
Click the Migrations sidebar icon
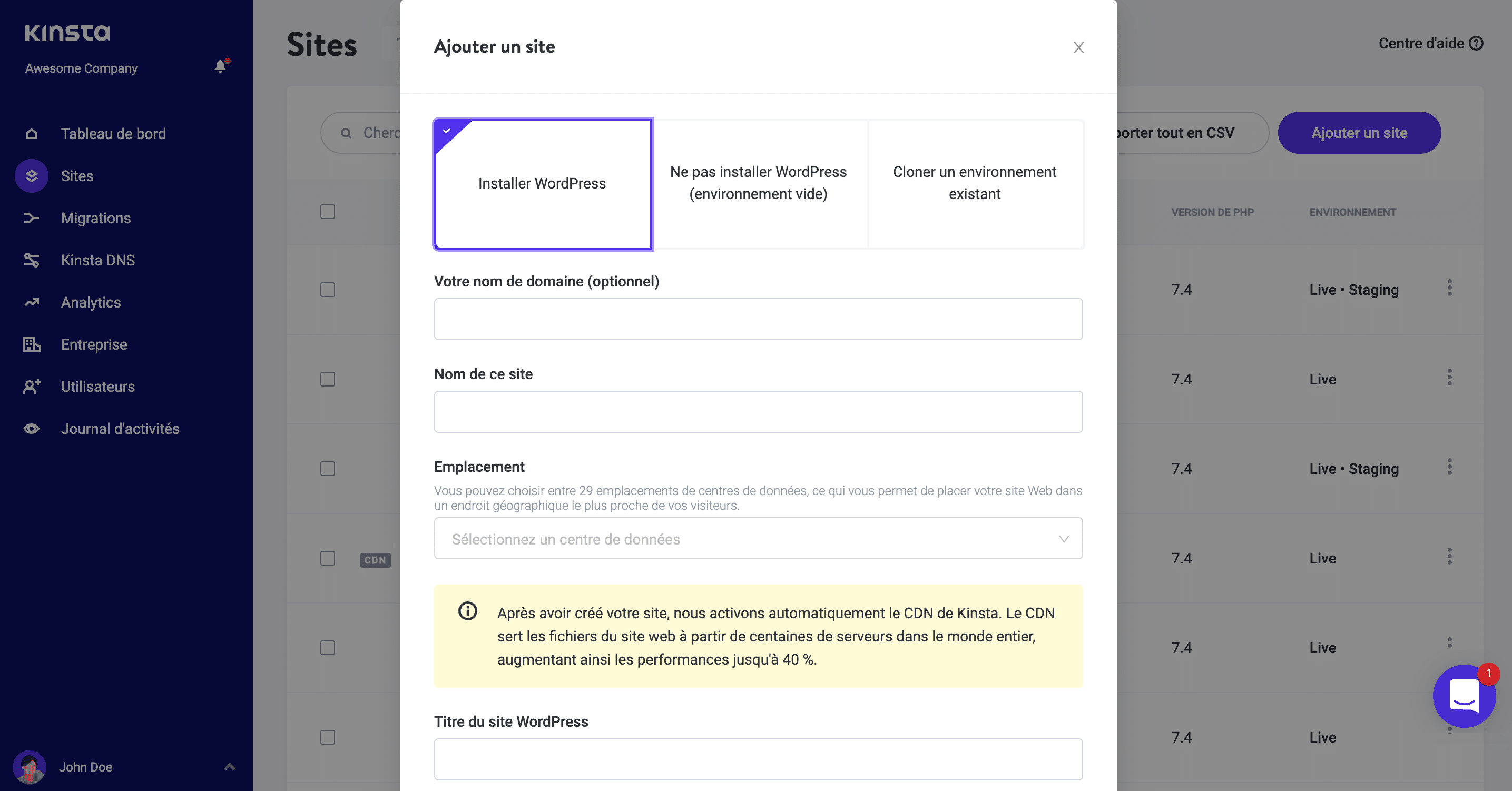coord(31,218)
